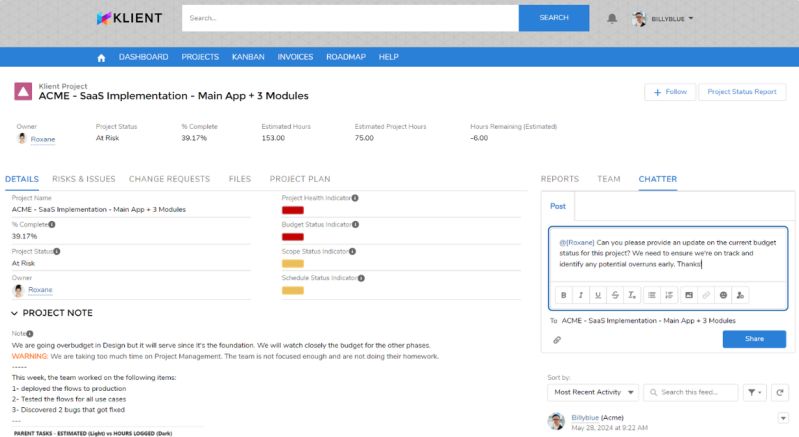The height and width of the screenshot is (437, 799).
Task: Open Roxane link in header Owner field
Action: pos(43,139)
